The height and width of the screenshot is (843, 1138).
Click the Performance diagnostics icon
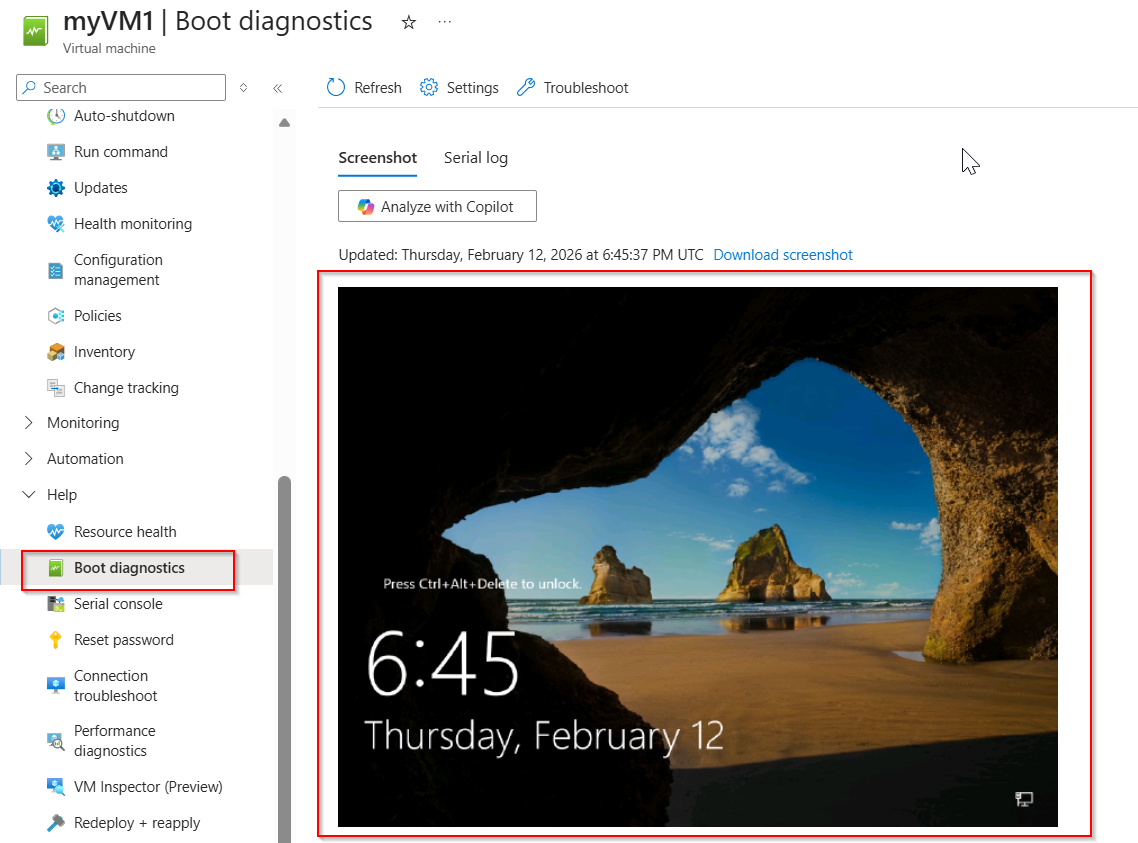pyautogui.click(x=56, y=741)
